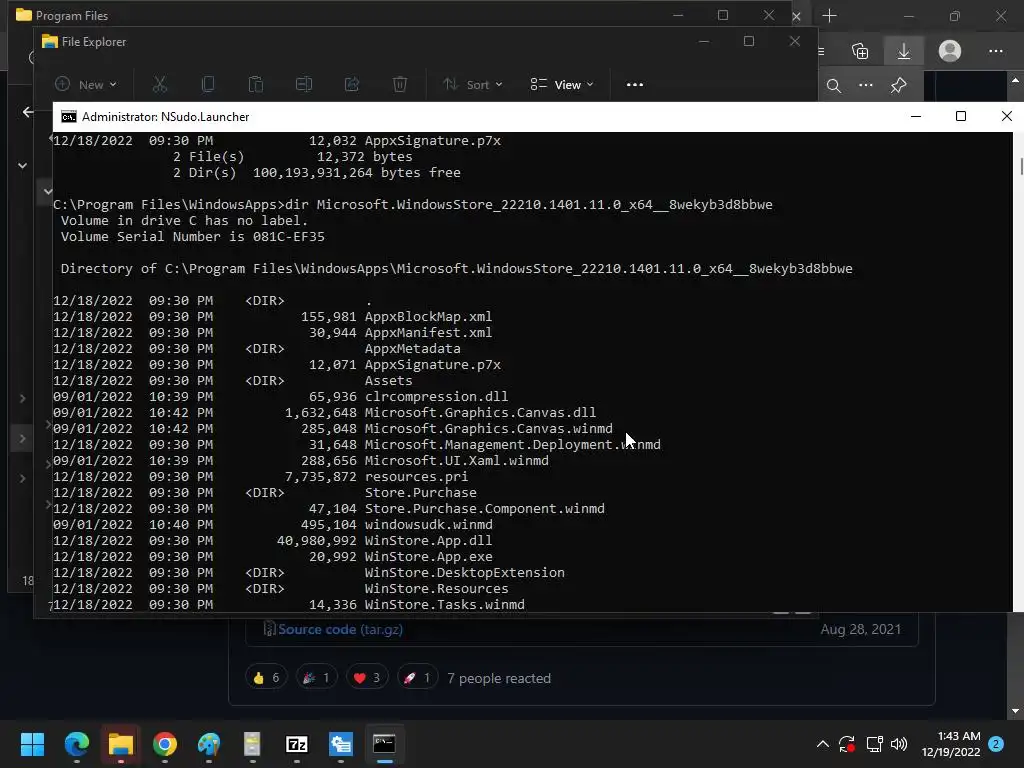
Task: Click the pin icon in Edge downloads panel
Action: point(899,85)
